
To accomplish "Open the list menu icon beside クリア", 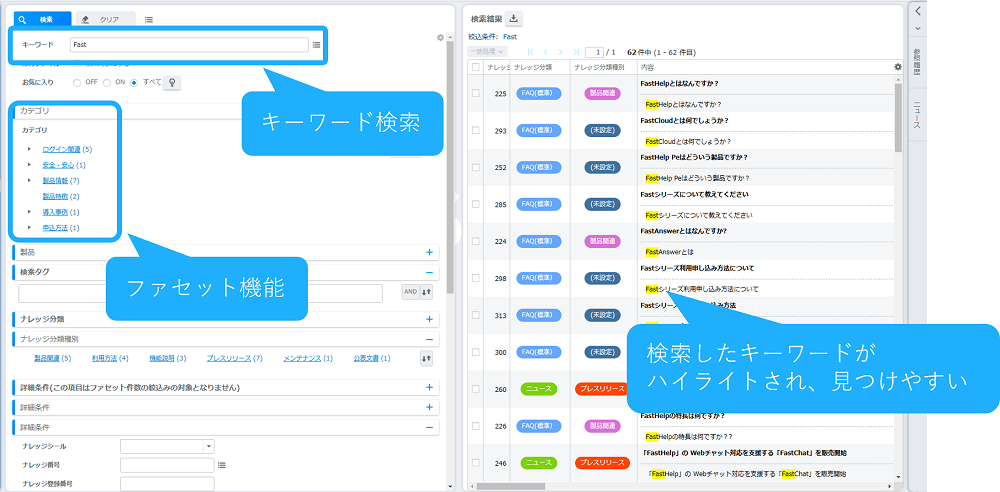I will coord(149,19).
